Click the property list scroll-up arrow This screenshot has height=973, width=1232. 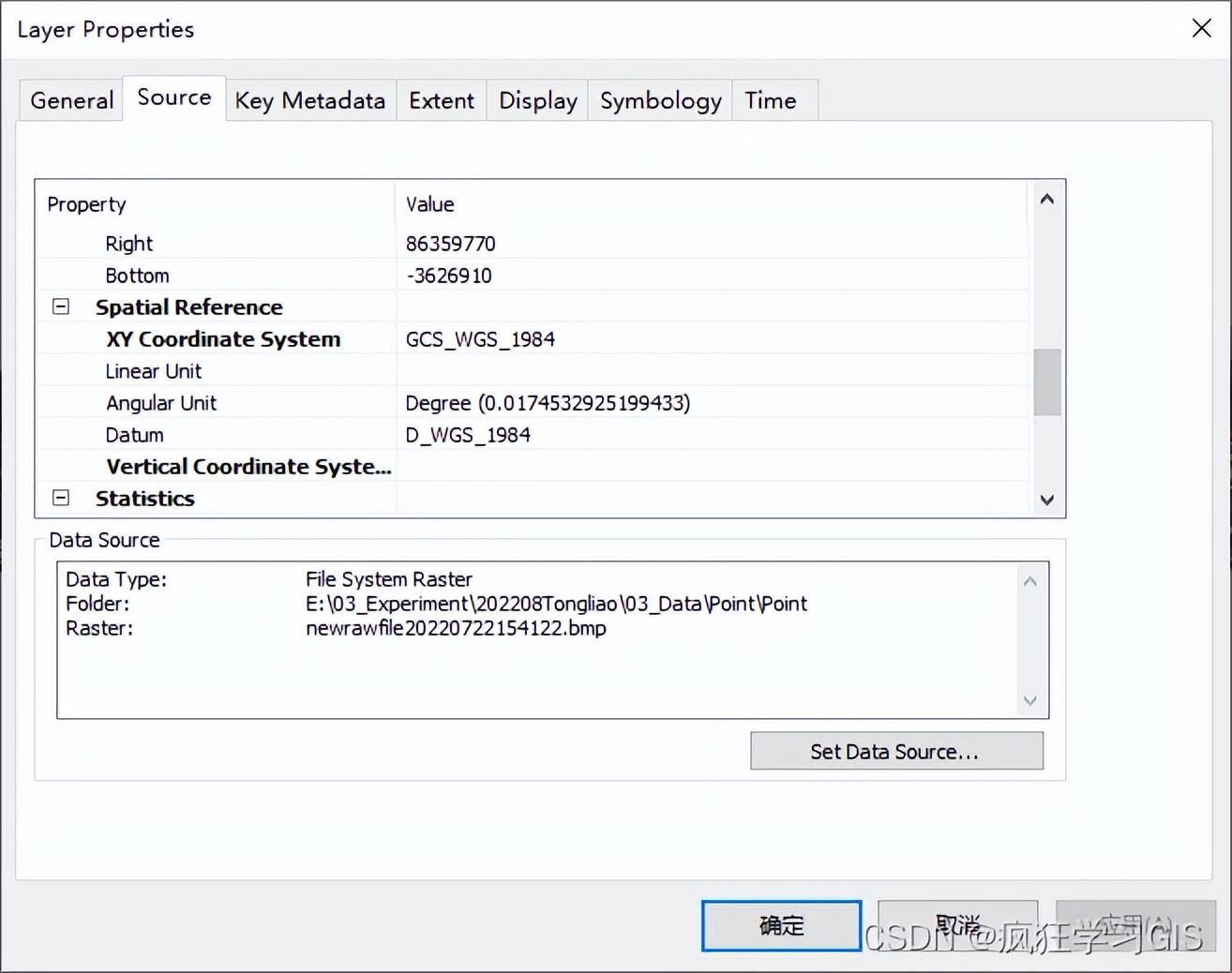(x=1047, y=199)
